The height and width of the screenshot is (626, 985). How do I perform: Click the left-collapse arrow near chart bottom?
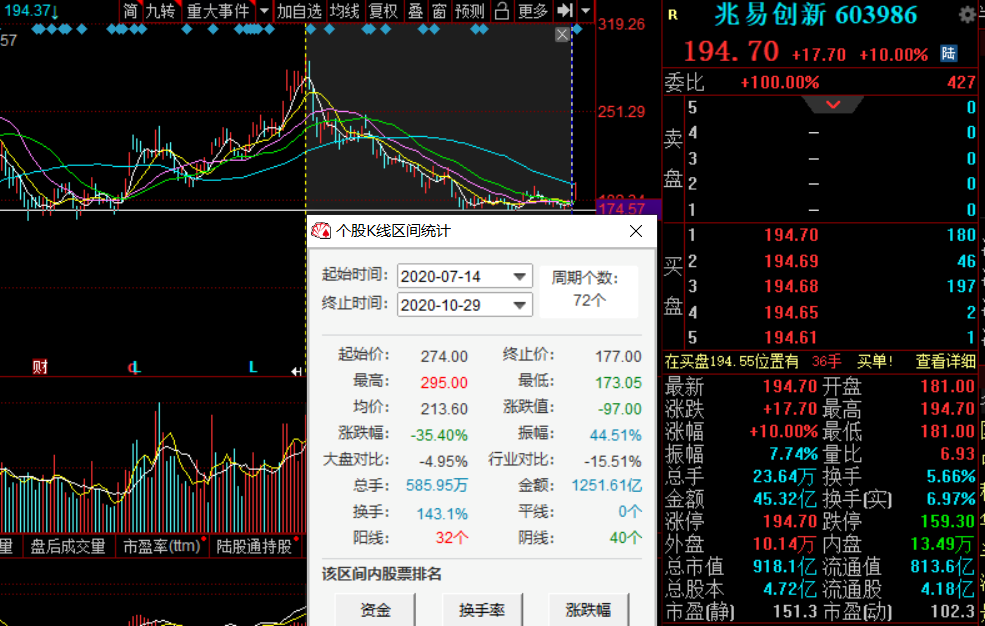pos(297,372)
